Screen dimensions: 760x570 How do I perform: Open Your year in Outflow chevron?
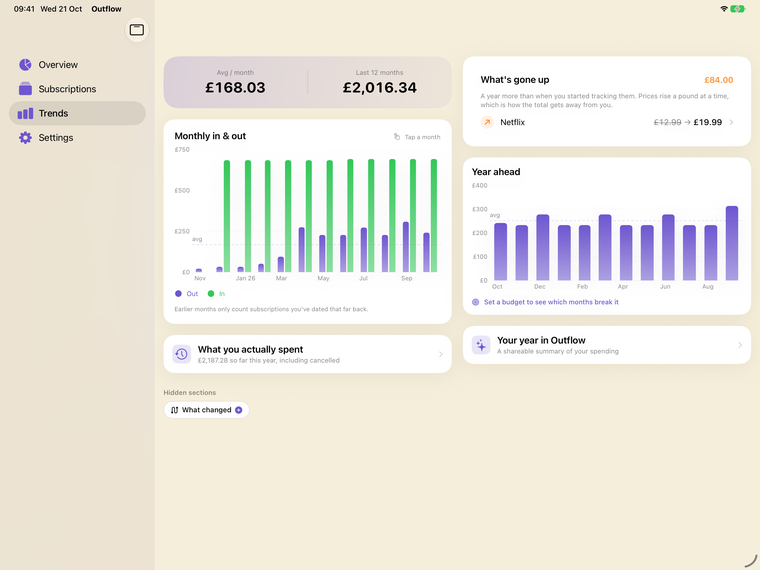click(x=740, y=345)
